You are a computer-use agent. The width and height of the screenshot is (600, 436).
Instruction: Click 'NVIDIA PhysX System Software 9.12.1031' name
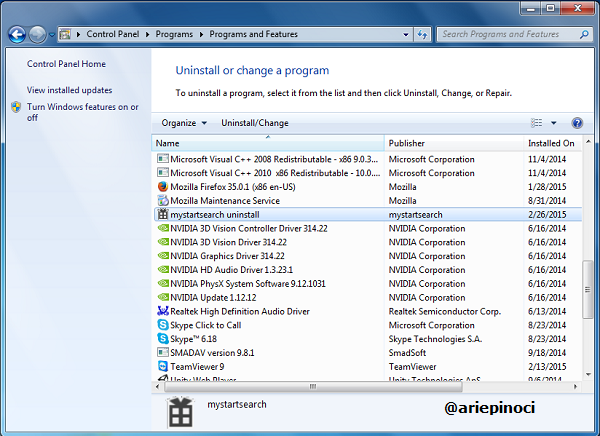[248, 284]
